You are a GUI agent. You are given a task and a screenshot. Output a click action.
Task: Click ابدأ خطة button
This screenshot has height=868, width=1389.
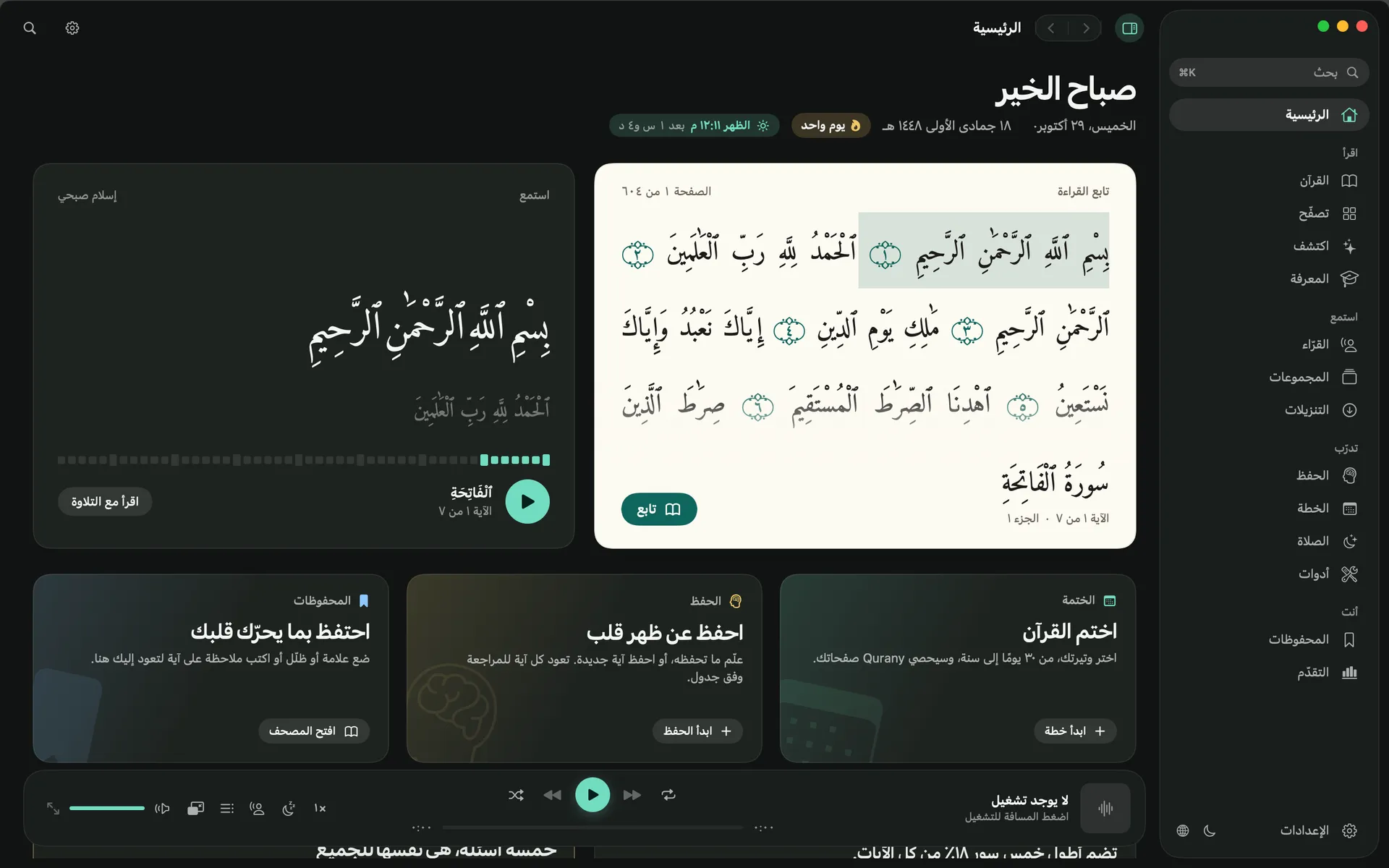1075,731
